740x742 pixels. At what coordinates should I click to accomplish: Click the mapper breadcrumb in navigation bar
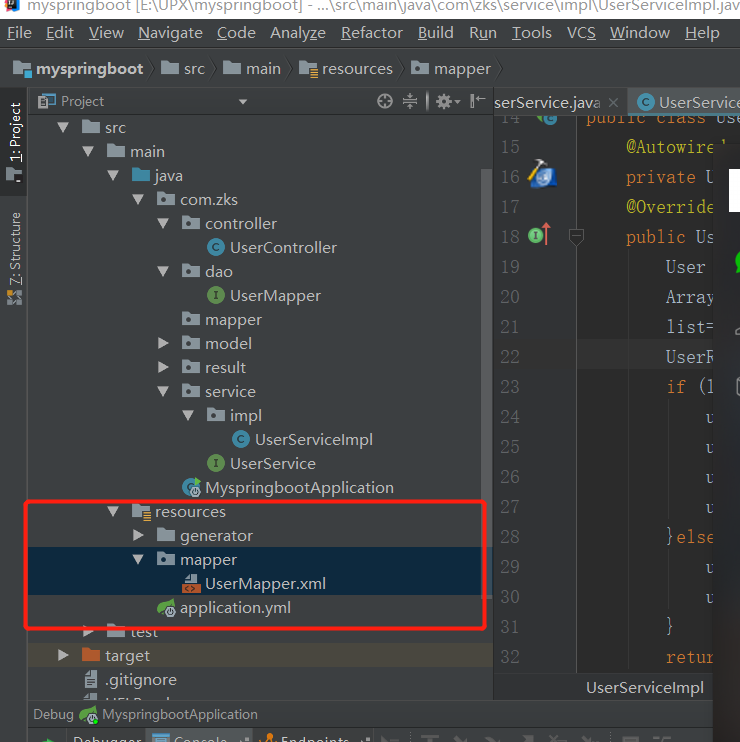click(451, 69)
